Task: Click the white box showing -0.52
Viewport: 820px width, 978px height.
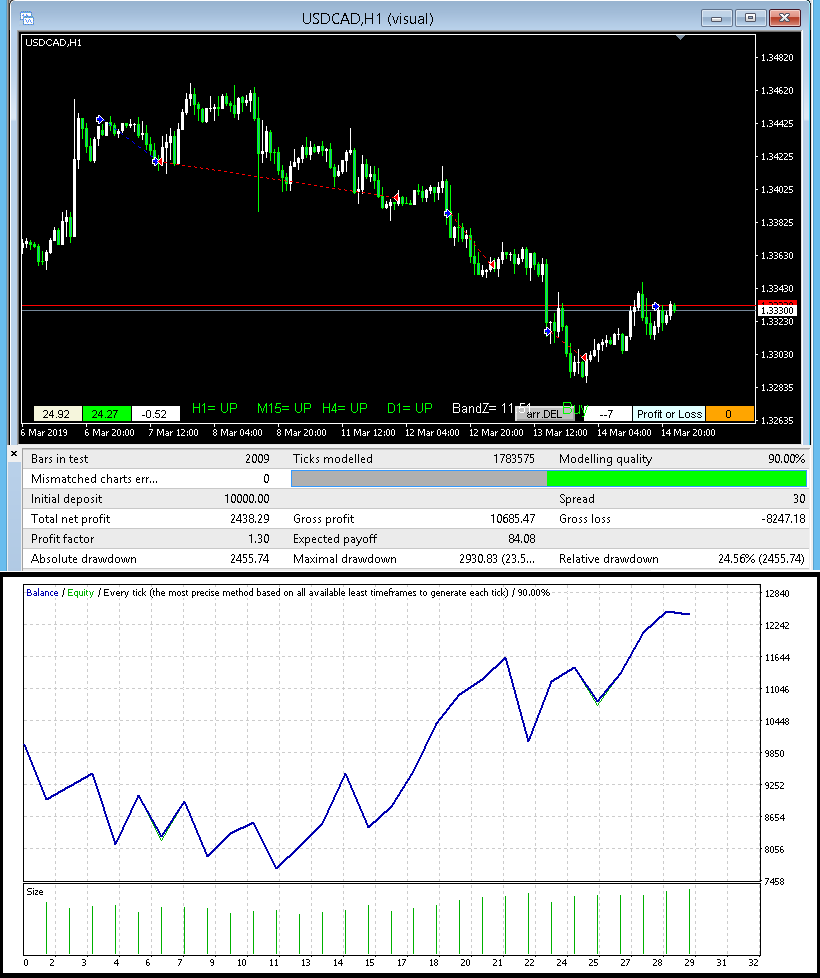Action: point(156,414)
